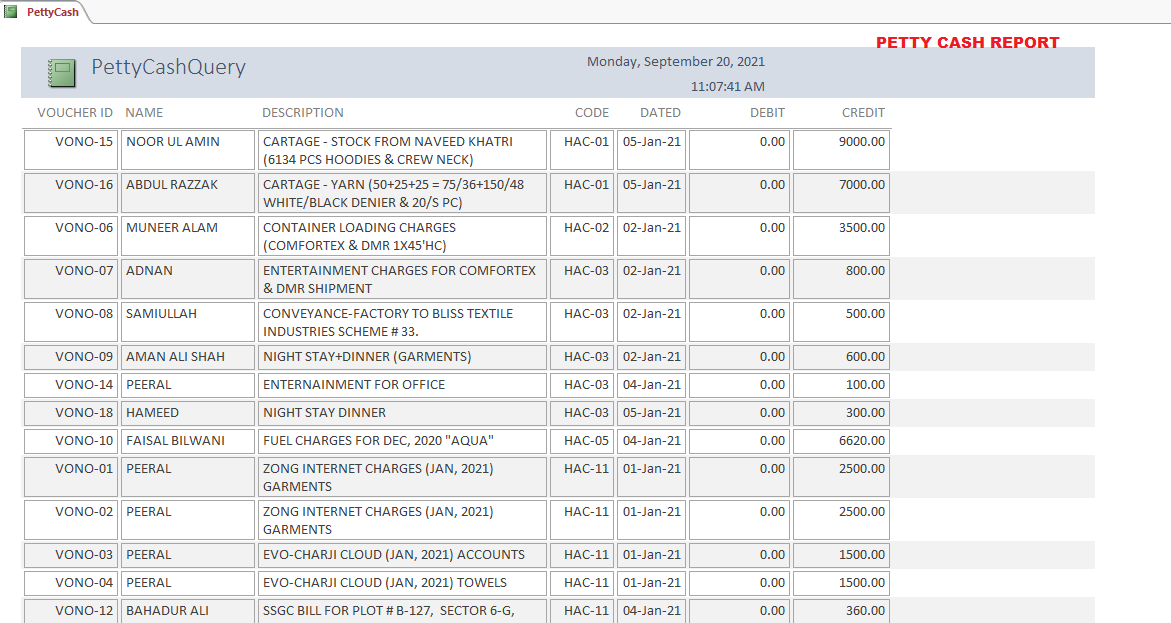Click the PettyCash tab report icon
1171x623 pixels.
[10, 12]
